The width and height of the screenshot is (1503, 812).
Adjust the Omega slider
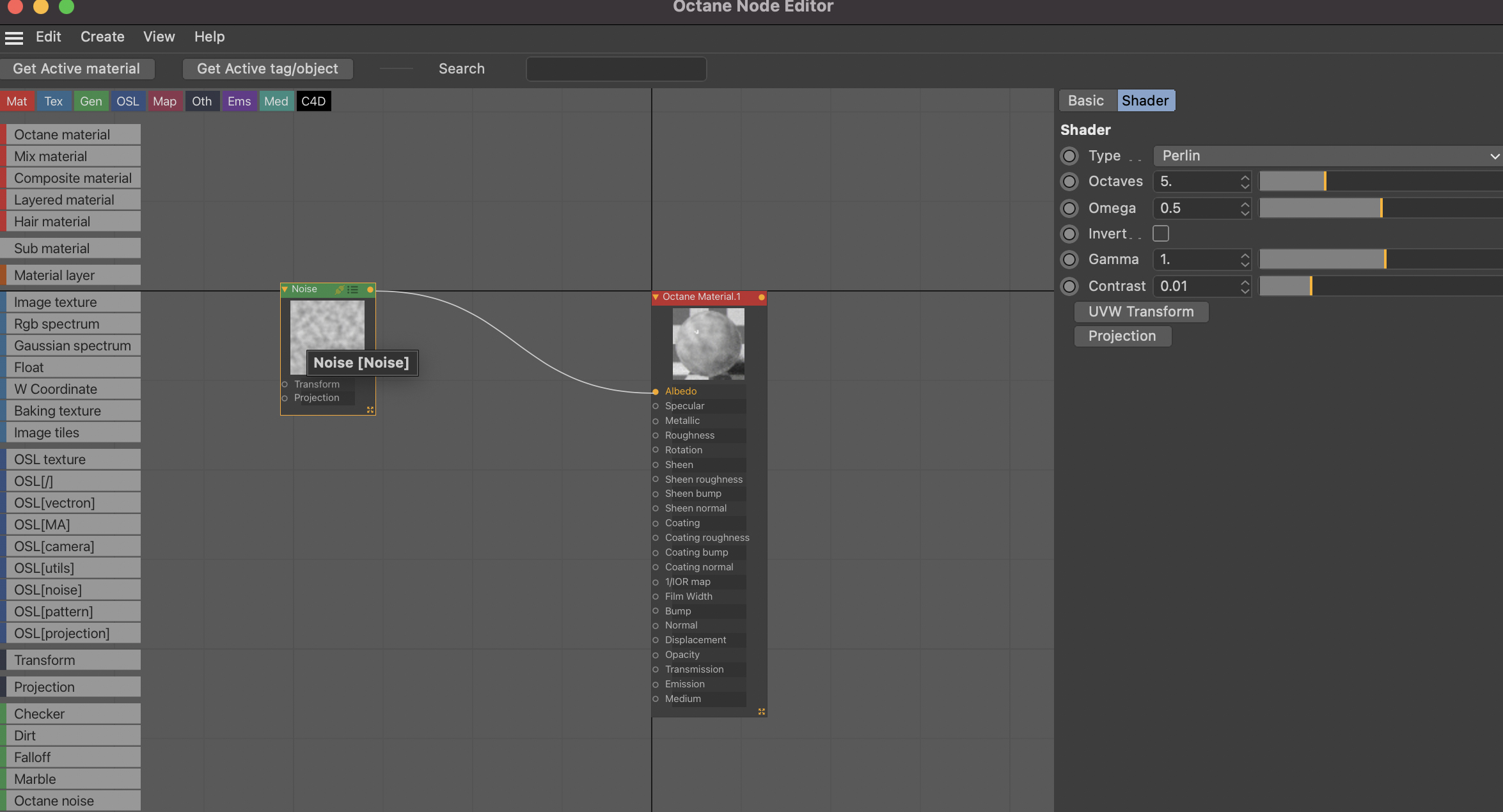point(1381,208)
